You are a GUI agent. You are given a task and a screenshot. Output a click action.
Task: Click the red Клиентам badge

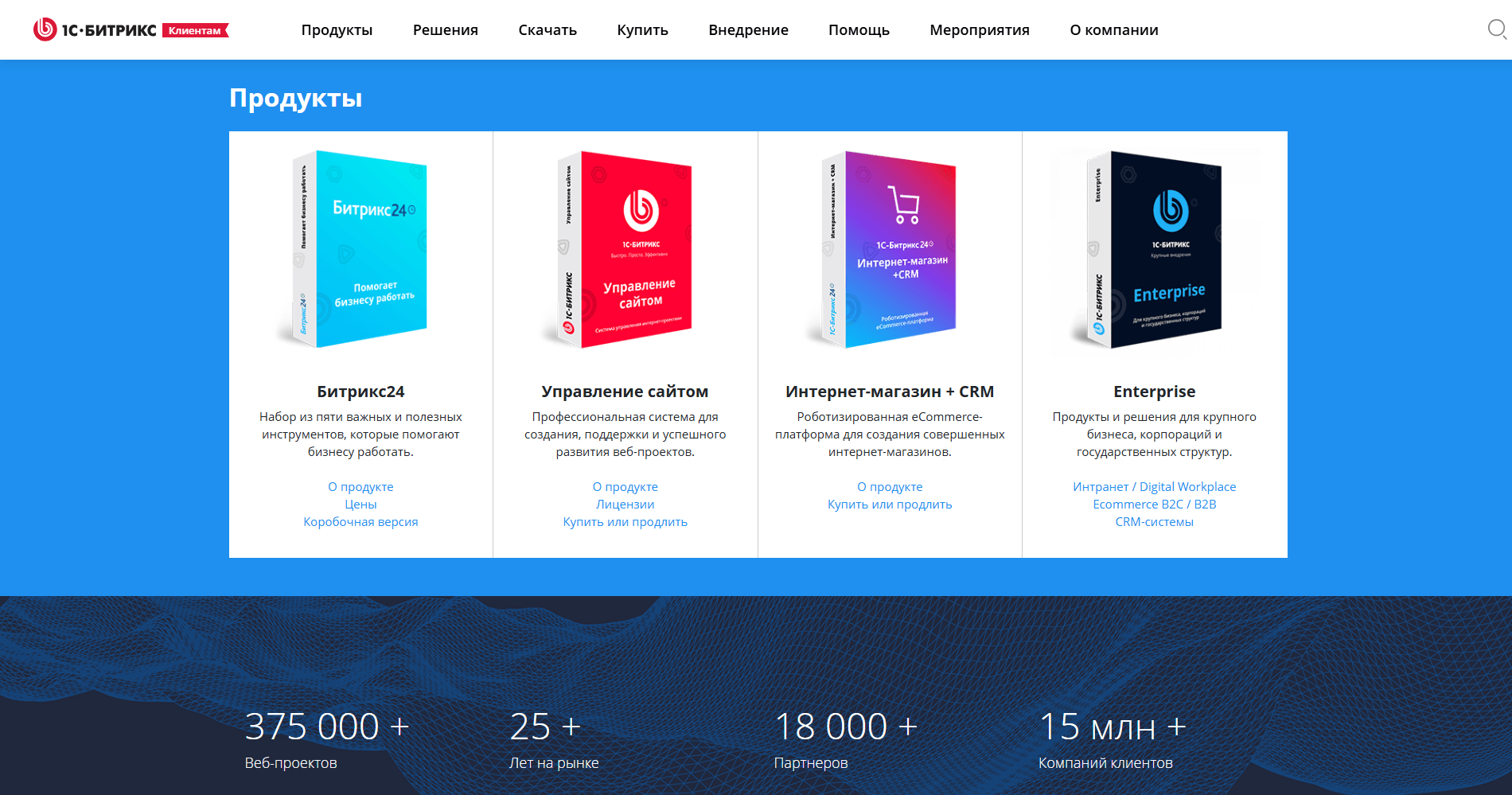tap(195, 30)
